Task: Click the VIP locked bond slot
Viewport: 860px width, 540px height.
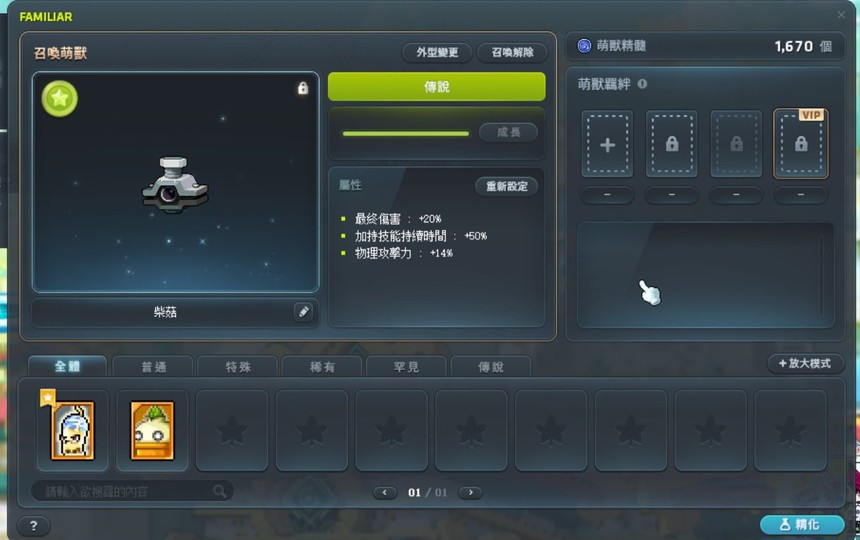Action: [x=801, y=144]
